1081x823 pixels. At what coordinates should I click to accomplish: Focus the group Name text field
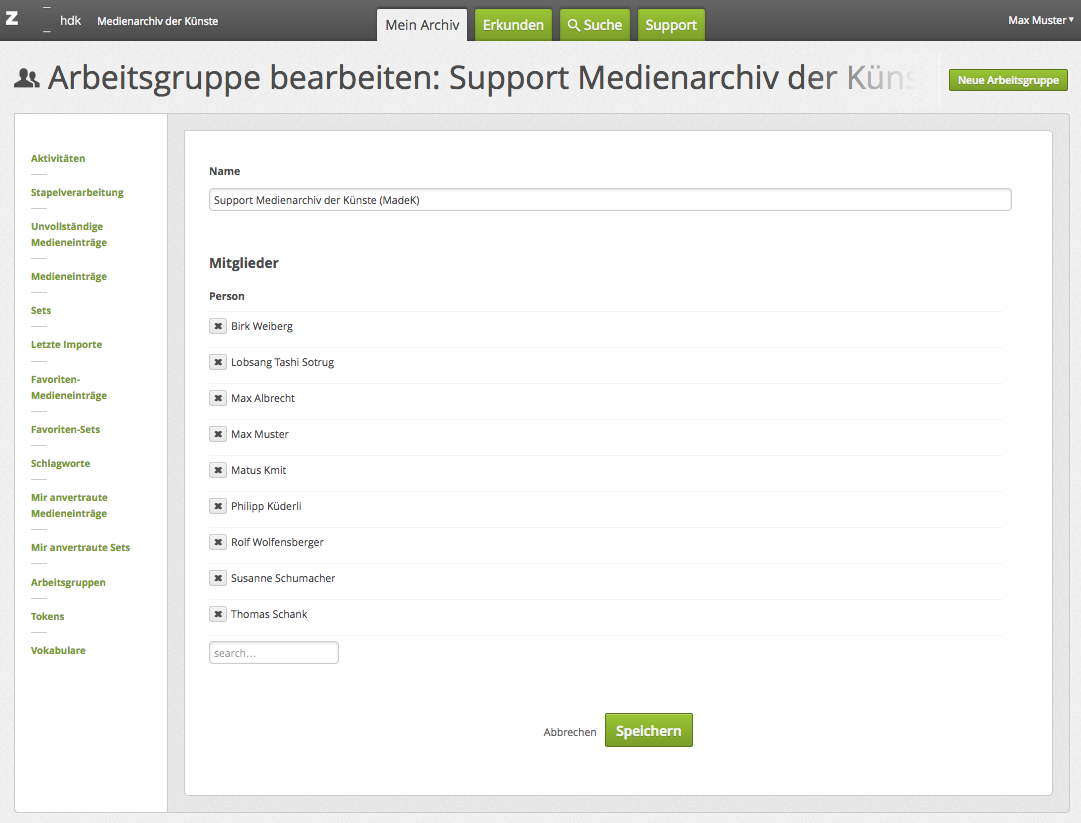610,200
